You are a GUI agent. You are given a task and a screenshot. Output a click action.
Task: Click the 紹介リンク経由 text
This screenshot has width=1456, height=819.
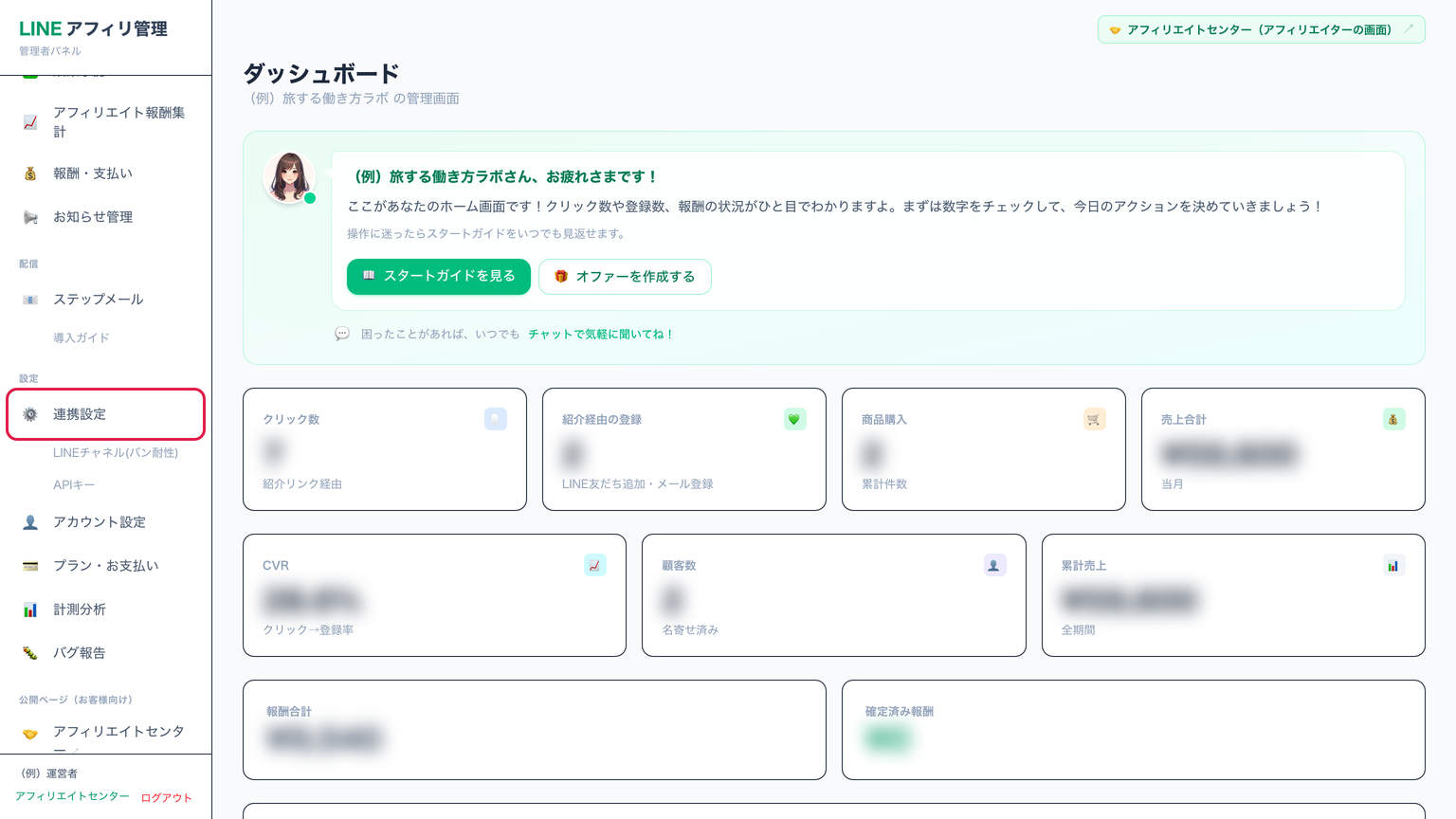(x=302, y=484)
